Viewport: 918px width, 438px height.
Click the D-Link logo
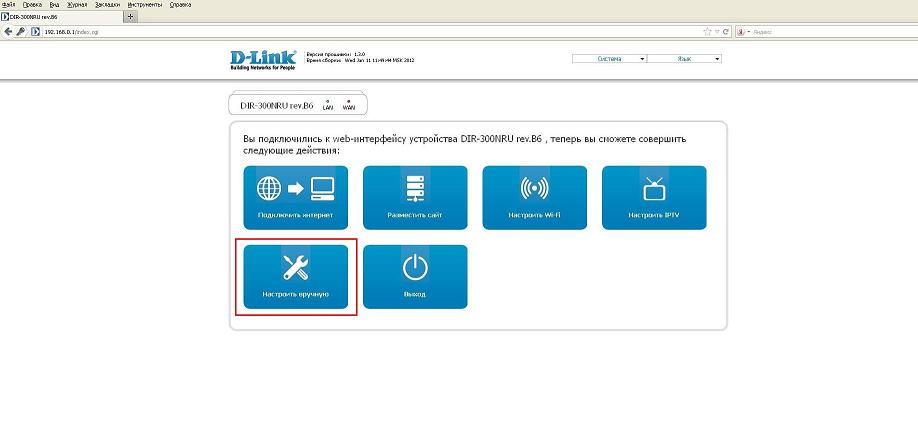pos(263,60)
